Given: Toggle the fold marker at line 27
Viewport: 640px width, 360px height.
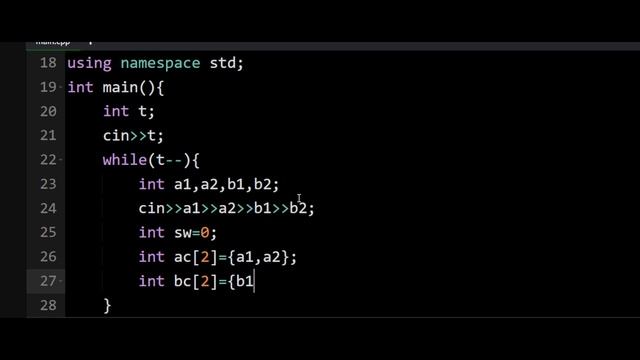Looking at the screenshot, I should click(x=61, y=281).
